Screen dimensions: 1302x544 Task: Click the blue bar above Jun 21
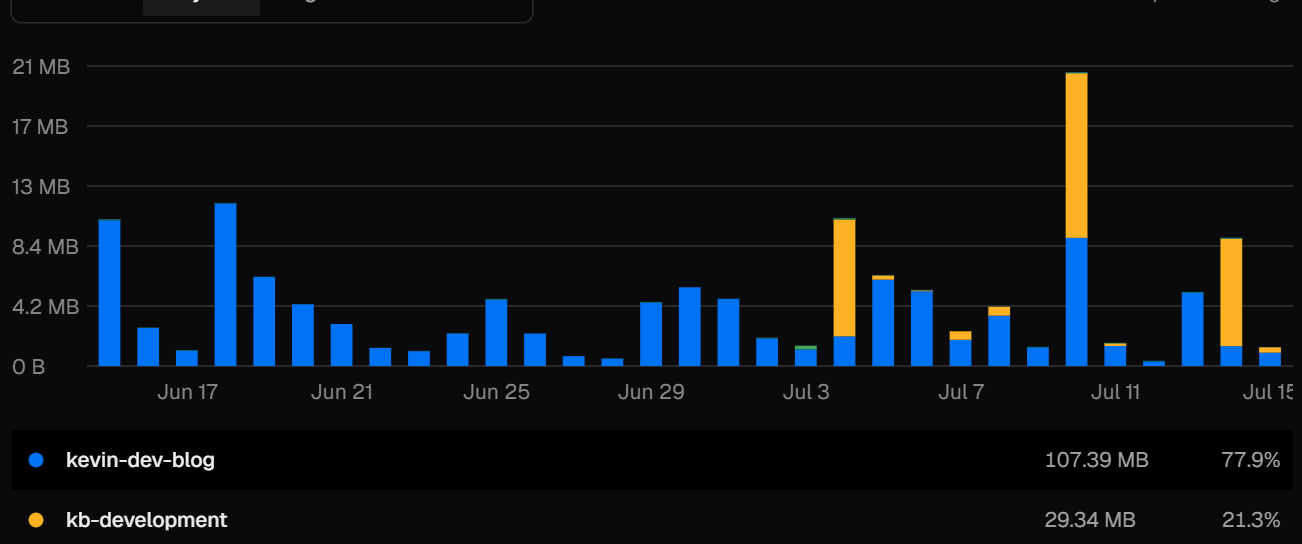pyautogui.click(x=341, y=345)
